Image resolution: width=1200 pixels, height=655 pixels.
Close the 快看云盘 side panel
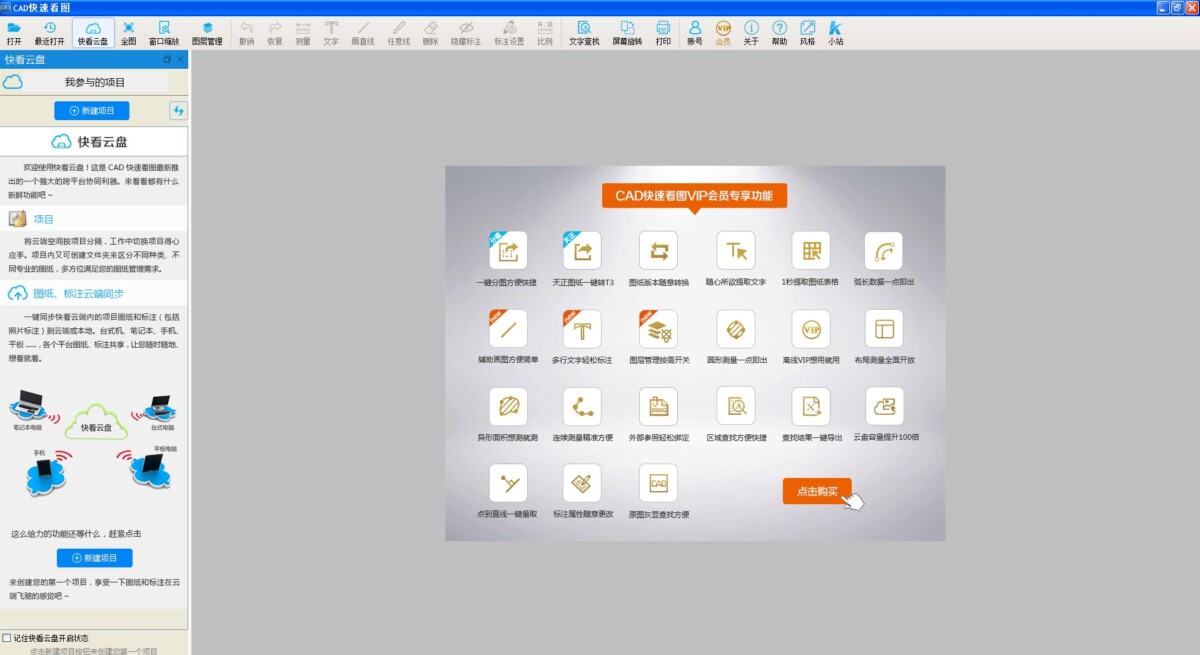click(x=180, y=59)
